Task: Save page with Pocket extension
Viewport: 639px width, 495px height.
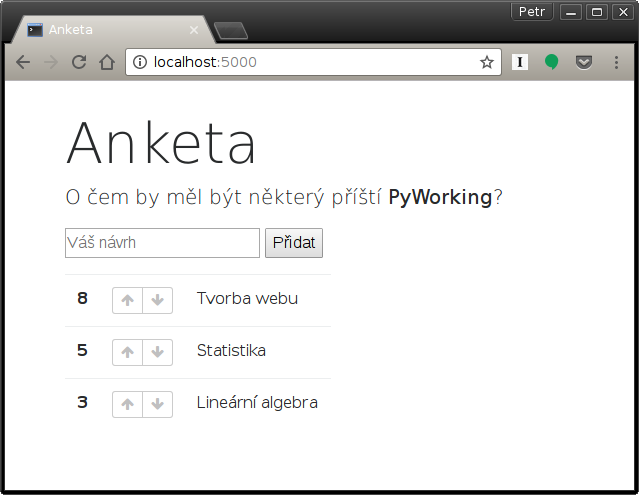Action: 584,62
